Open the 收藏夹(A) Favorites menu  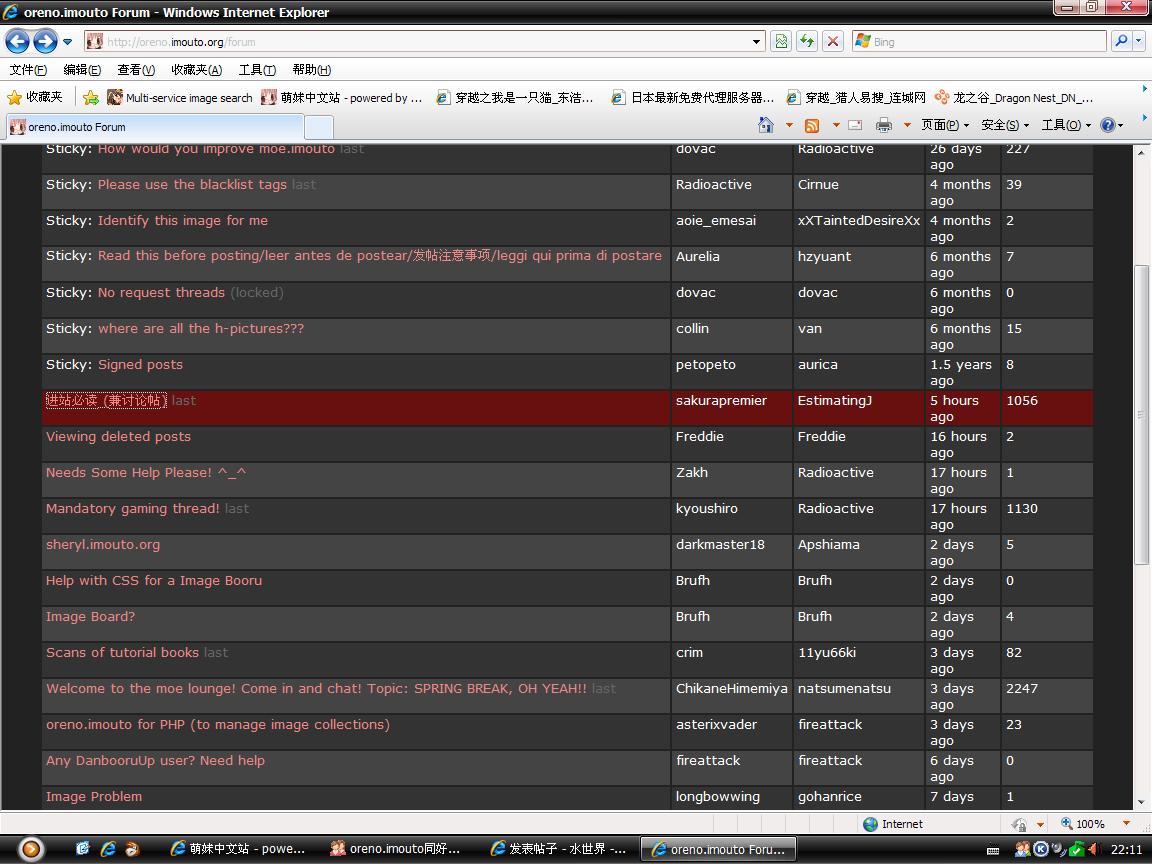pos(196,70)
